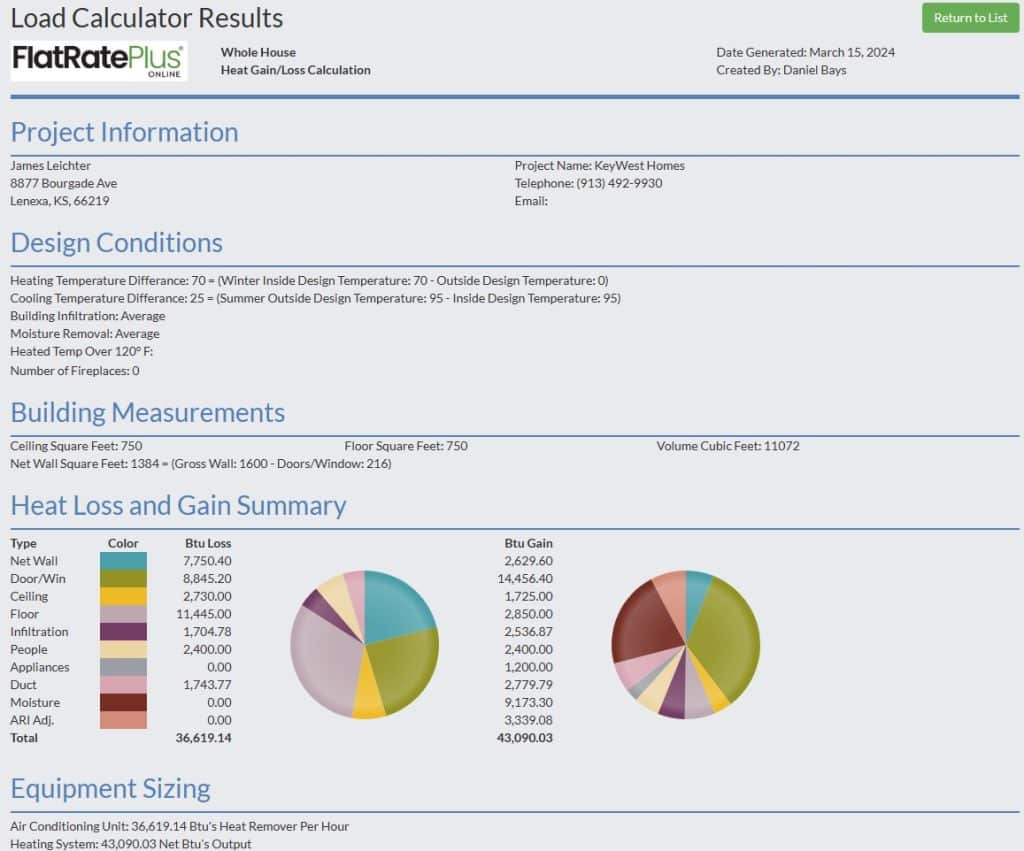Click the Heat Loss and Gain Summary heading
The width and height of the screenshot is (1024, 851).
tap(178, 506)
